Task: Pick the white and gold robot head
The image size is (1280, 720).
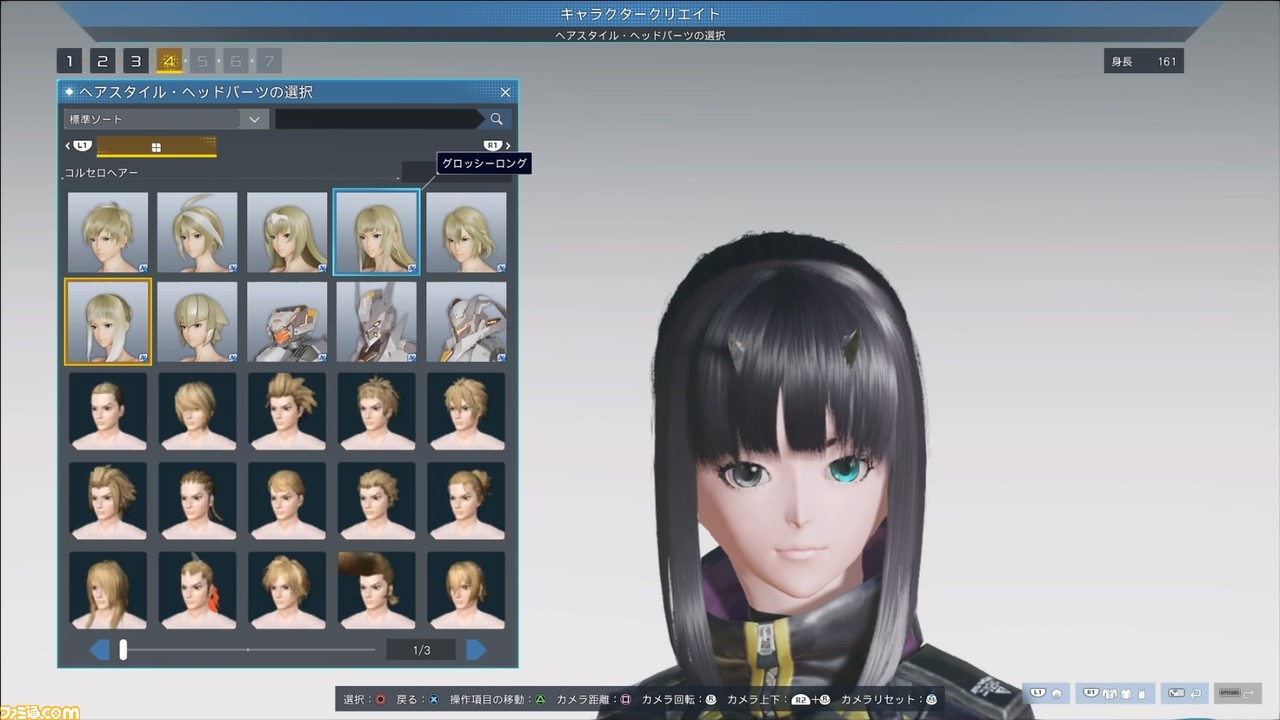Action: [x=466, y=322]
